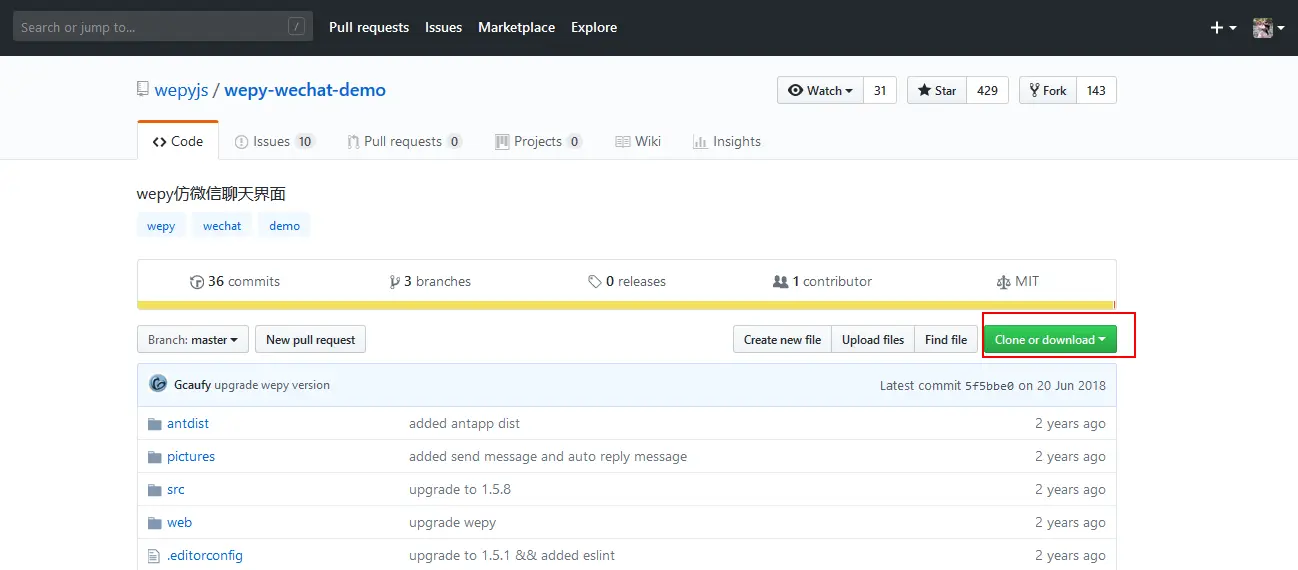The image size is (1298, 570).
Task: Focus the Search or jump to field
Action: coord(163,27)
